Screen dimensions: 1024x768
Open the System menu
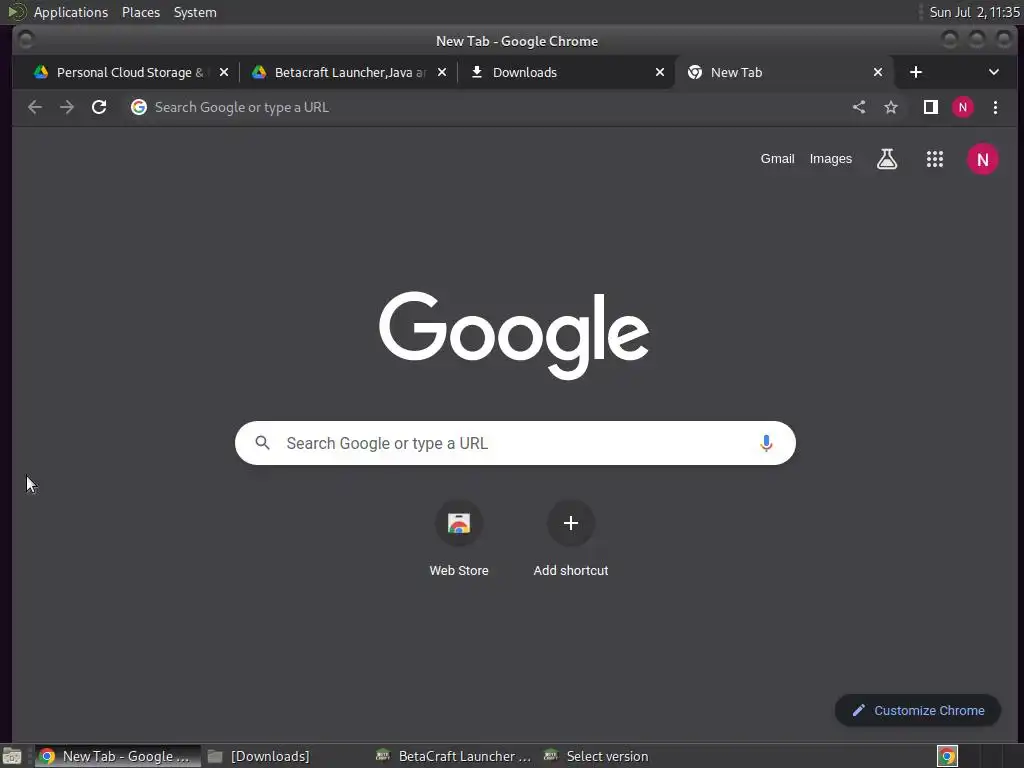tap(195, 12)
